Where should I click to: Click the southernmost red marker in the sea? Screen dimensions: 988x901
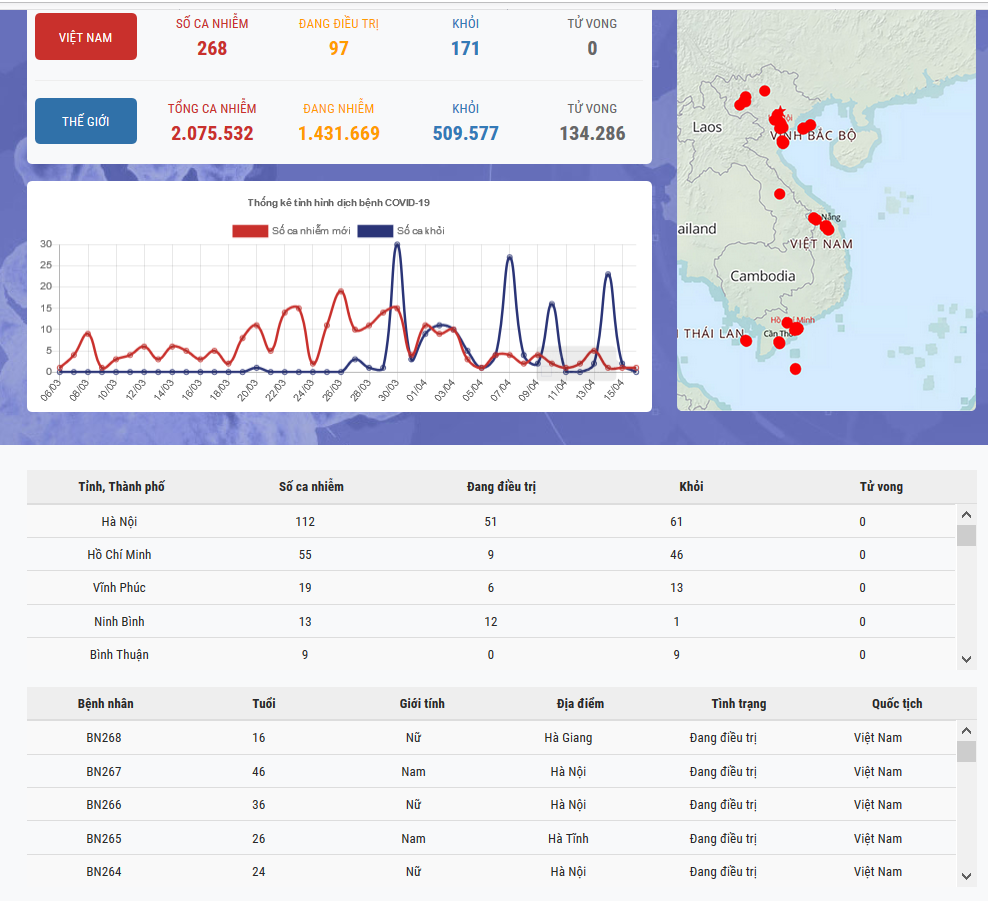tap(795, 369)
